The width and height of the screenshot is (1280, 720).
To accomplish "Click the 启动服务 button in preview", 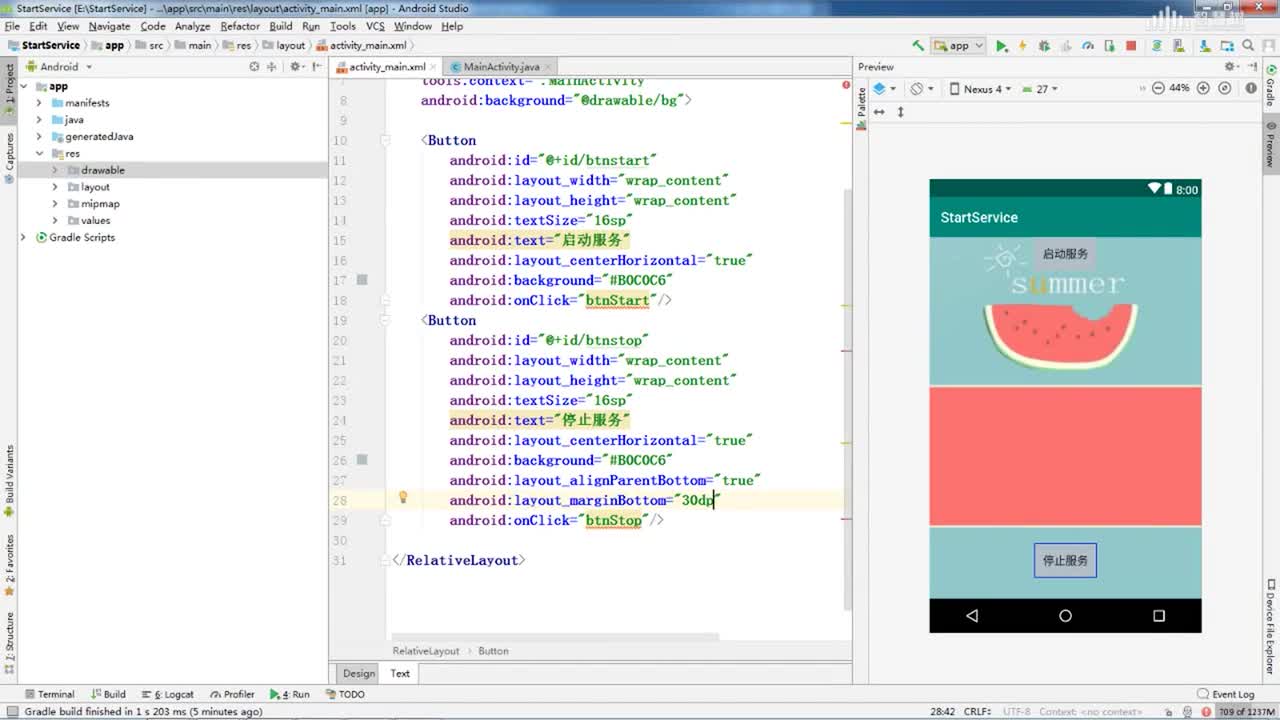I will tap(1065, 254).
